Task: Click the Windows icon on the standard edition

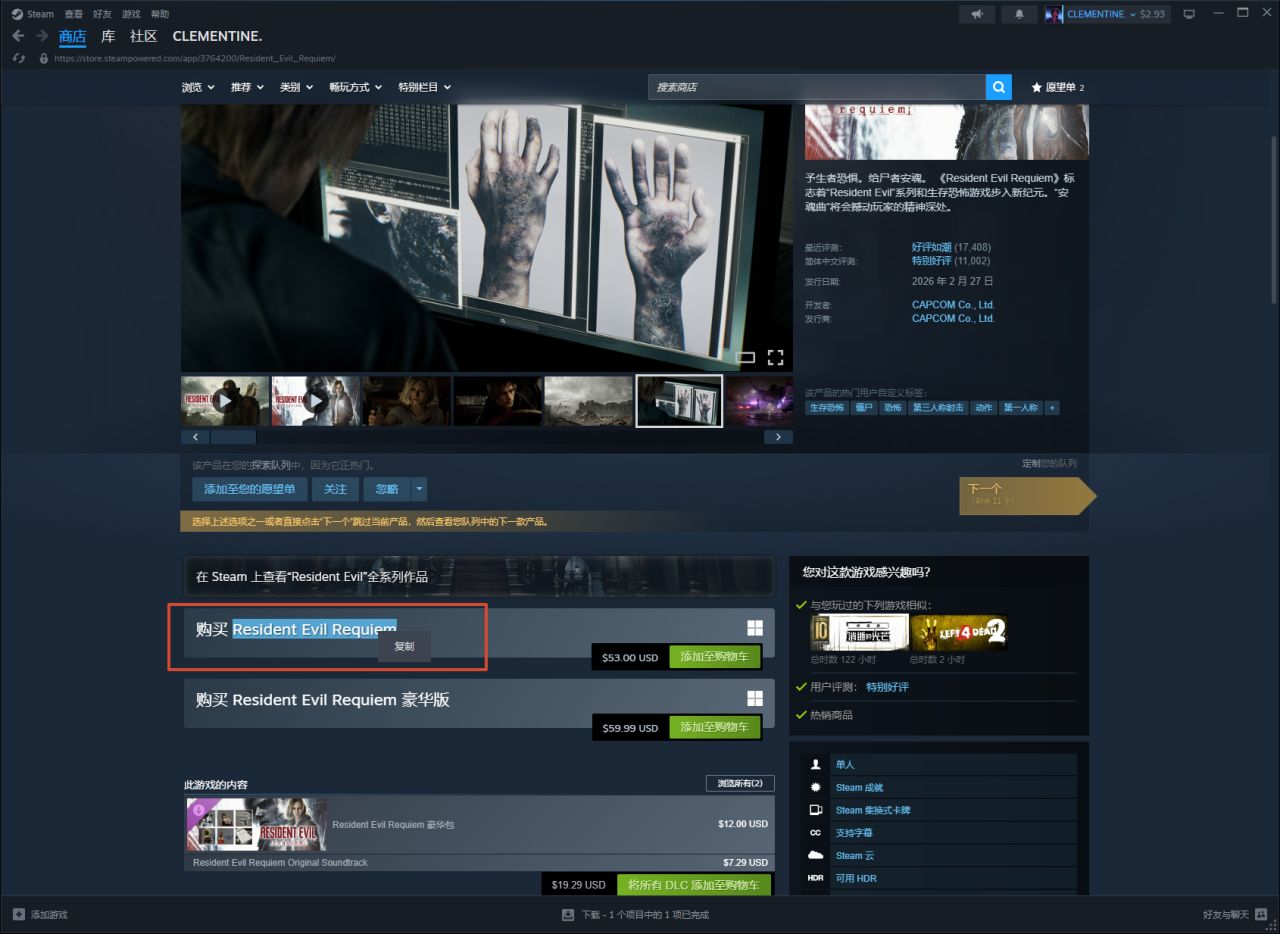Action: pos(755,628)
